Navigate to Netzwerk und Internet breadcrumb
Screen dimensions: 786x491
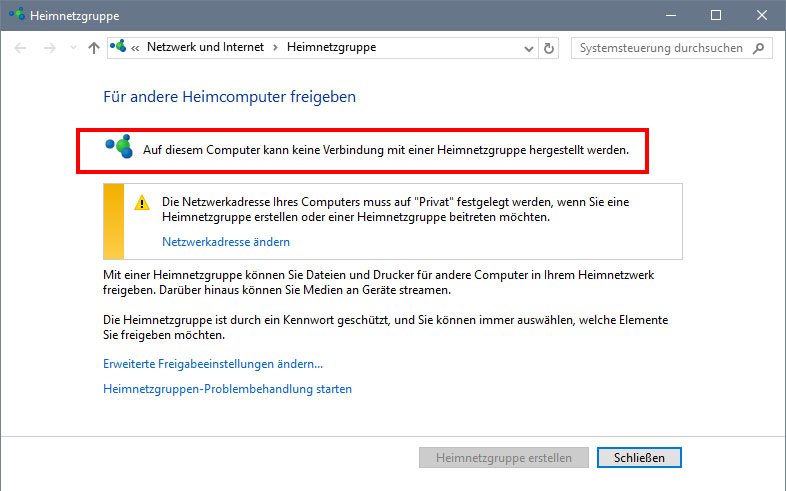(x=204, y=47)
